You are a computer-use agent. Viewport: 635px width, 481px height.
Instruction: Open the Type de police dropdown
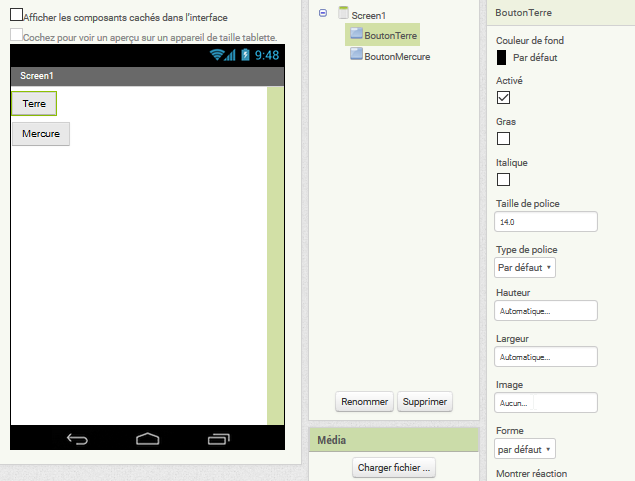pos(525,268)
